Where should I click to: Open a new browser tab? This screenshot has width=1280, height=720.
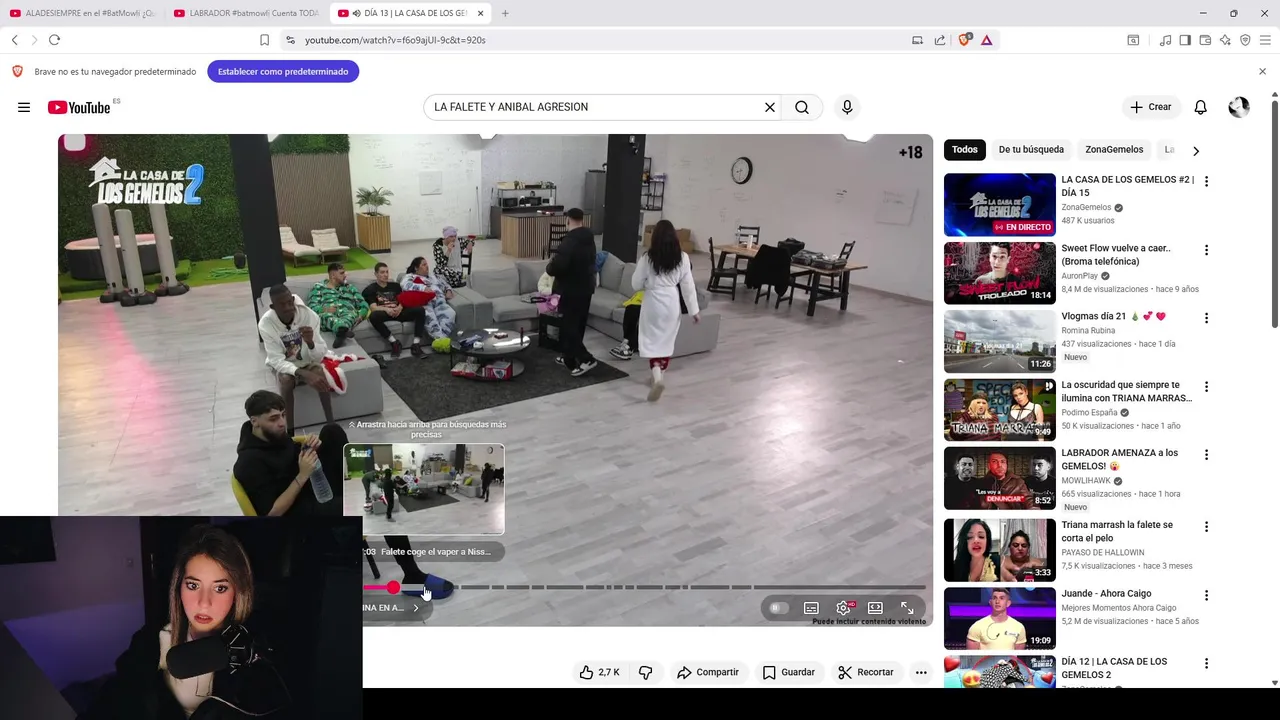click(x=505, y=13)
